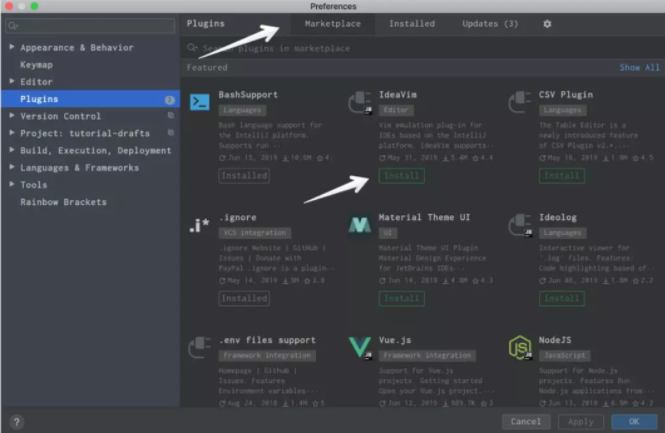665x433 pixels.
Task: Click the Material Theme UI tag
Action: tap(387, 233)
